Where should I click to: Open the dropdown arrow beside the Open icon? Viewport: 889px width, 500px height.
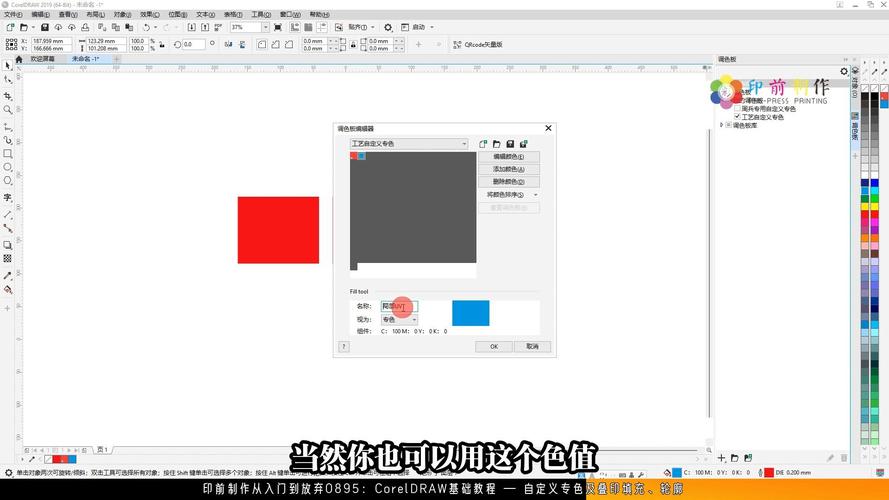33,27
